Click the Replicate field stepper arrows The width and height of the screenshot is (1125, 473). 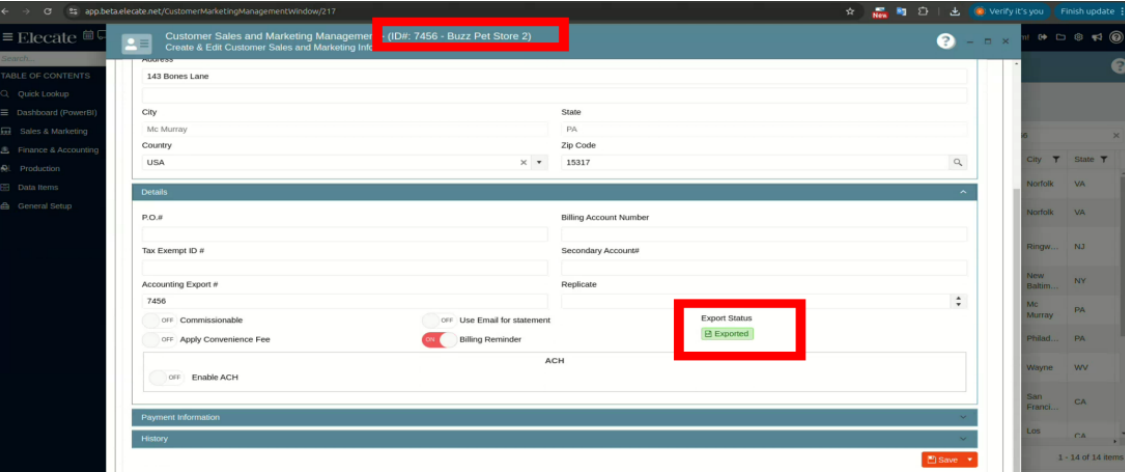958,301
